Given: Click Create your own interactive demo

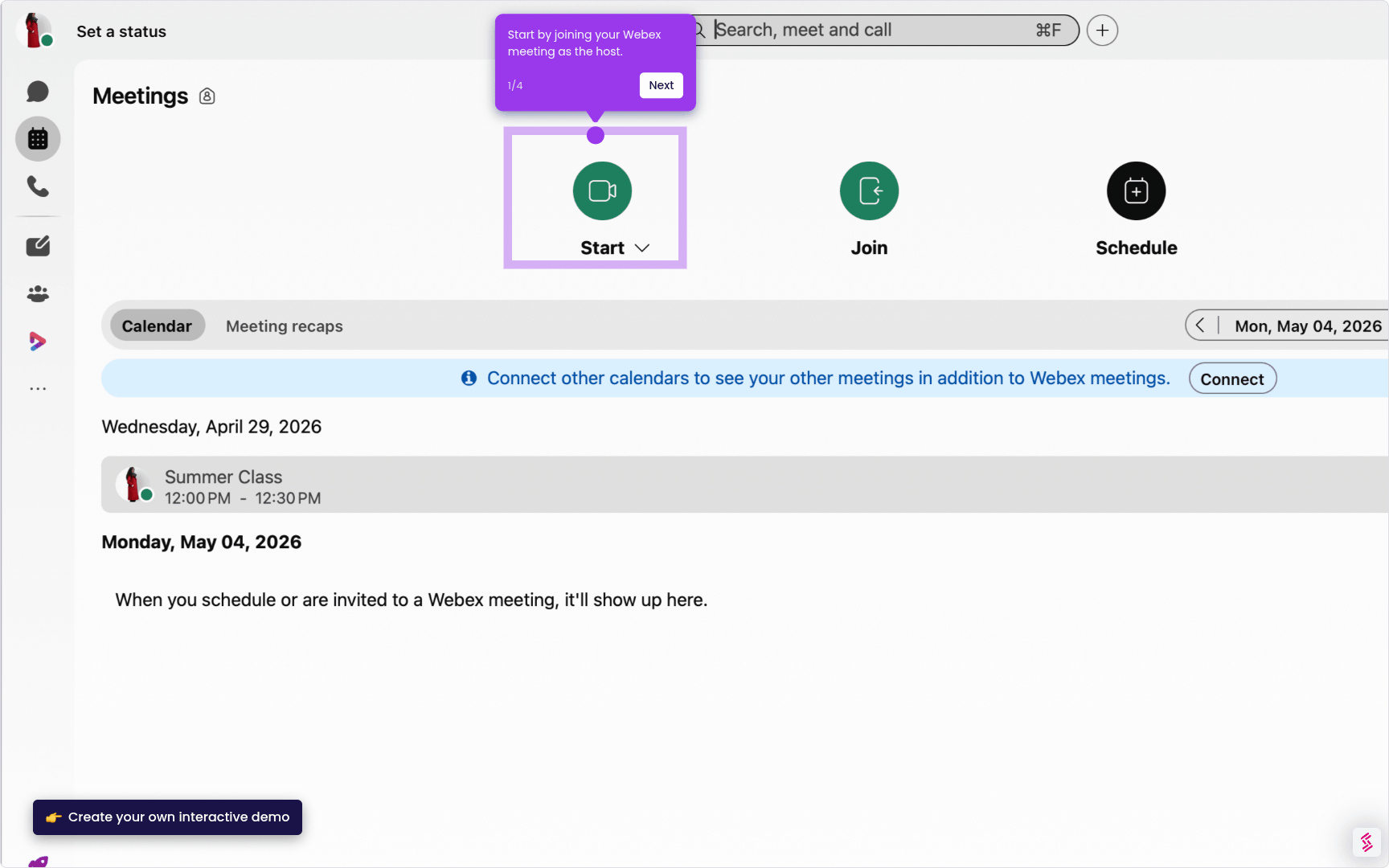Looking at the screenshot, I should point(167,817).
